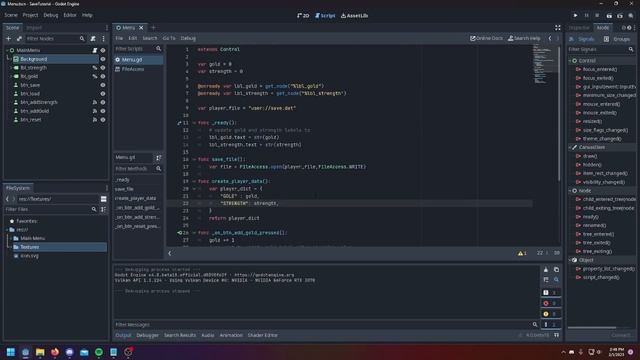Click the Filter Nodes search field
Viewport: 640px width, 360px height.
(55, 38)
